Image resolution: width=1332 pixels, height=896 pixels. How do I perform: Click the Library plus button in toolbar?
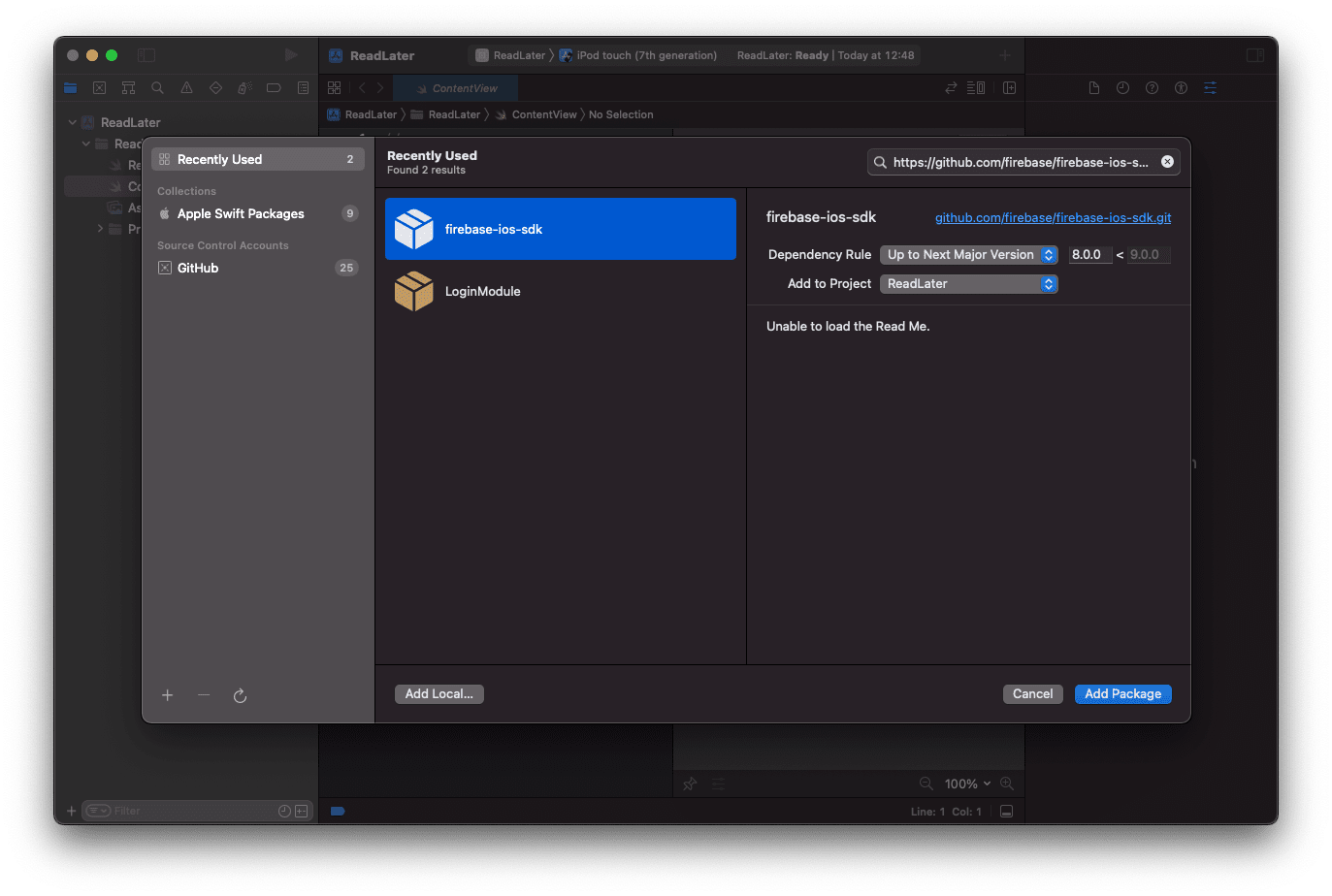[x=1005, y=55]
